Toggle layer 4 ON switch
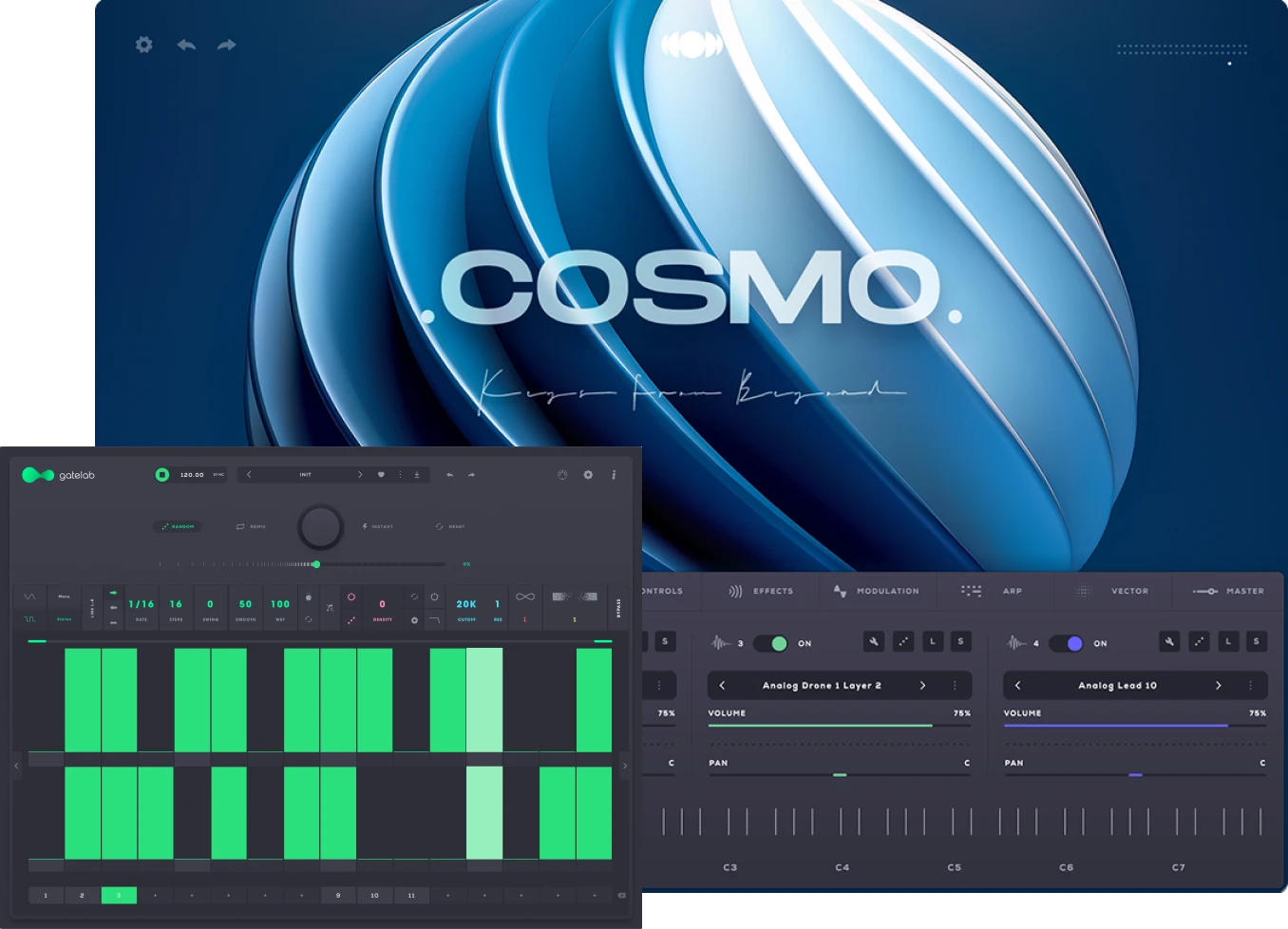 [1068, 643]
